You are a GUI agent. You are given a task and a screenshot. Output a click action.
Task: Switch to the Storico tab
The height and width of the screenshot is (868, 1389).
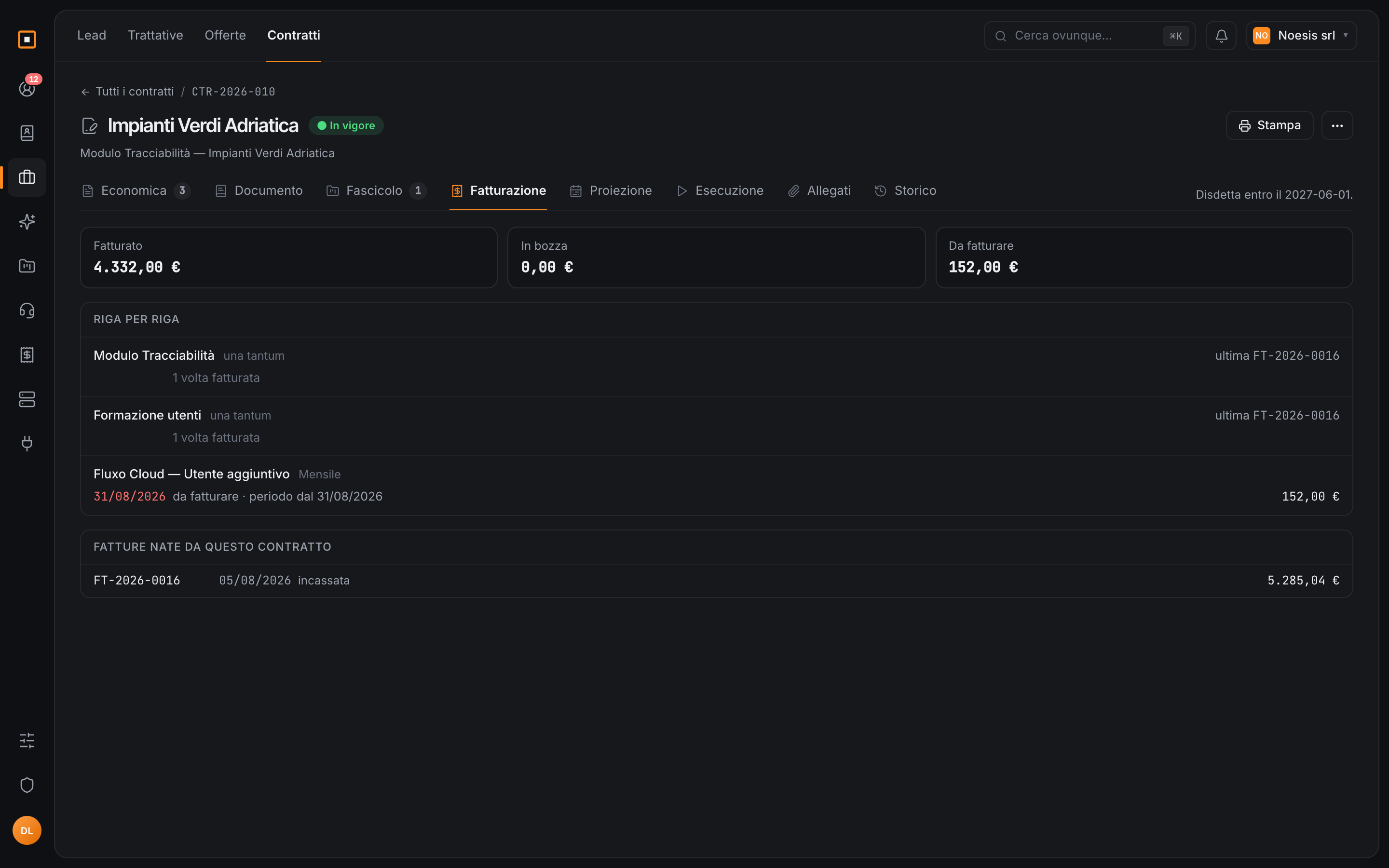pos(905,190)
